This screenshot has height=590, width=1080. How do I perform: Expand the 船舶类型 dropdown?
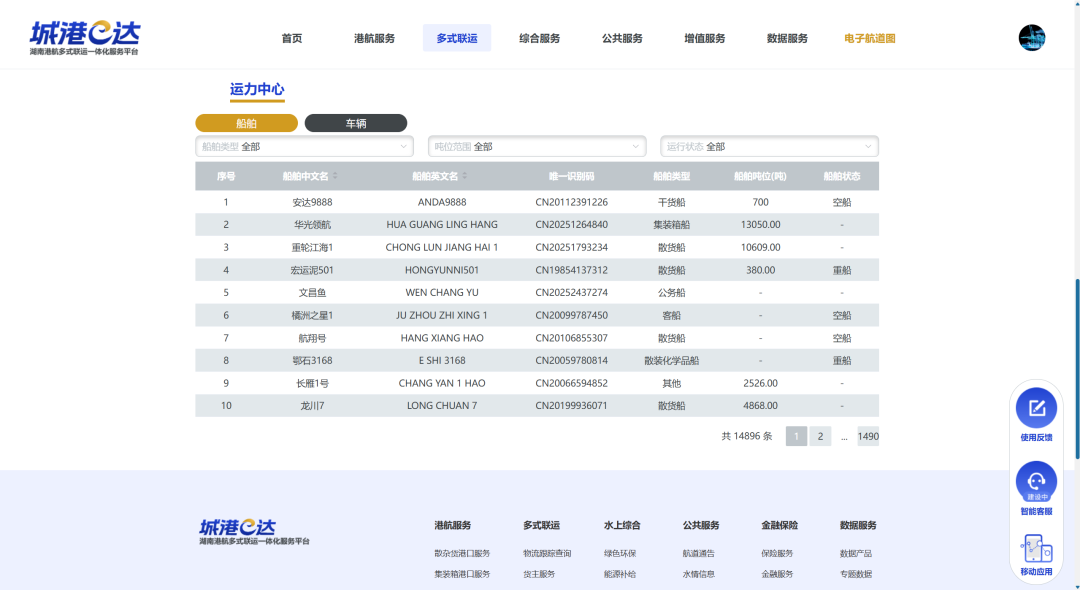[x=304, y=147]
